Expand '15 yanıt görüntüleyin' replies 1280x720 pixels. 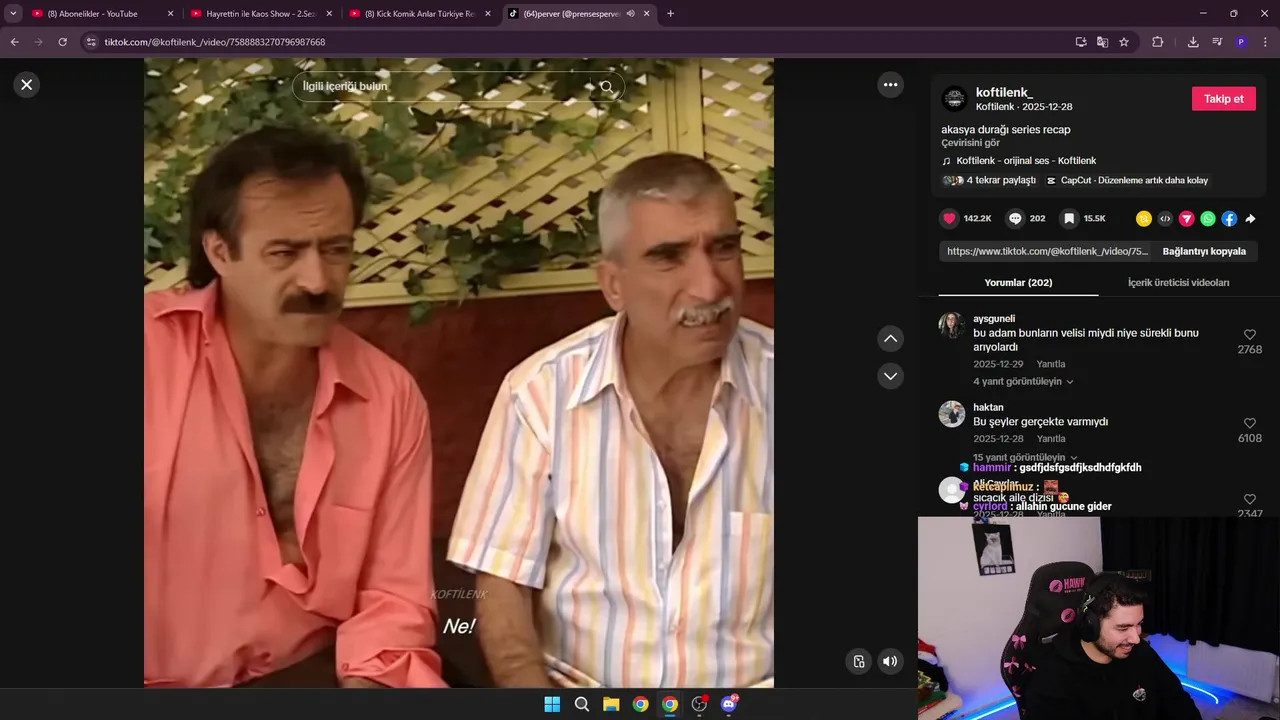pyautogui.click(x=1026, y=457)
